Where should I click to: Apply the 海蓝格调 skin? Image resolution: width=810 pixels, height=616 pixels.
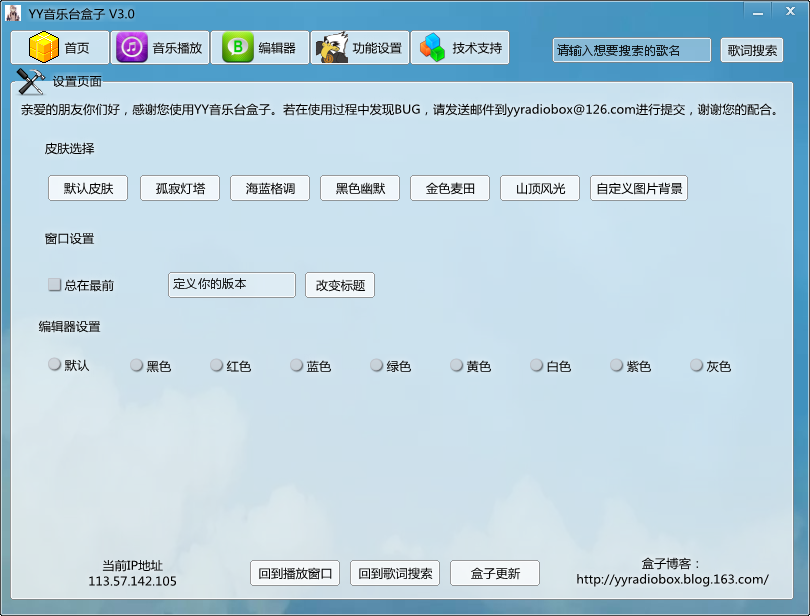pos(270,188)
